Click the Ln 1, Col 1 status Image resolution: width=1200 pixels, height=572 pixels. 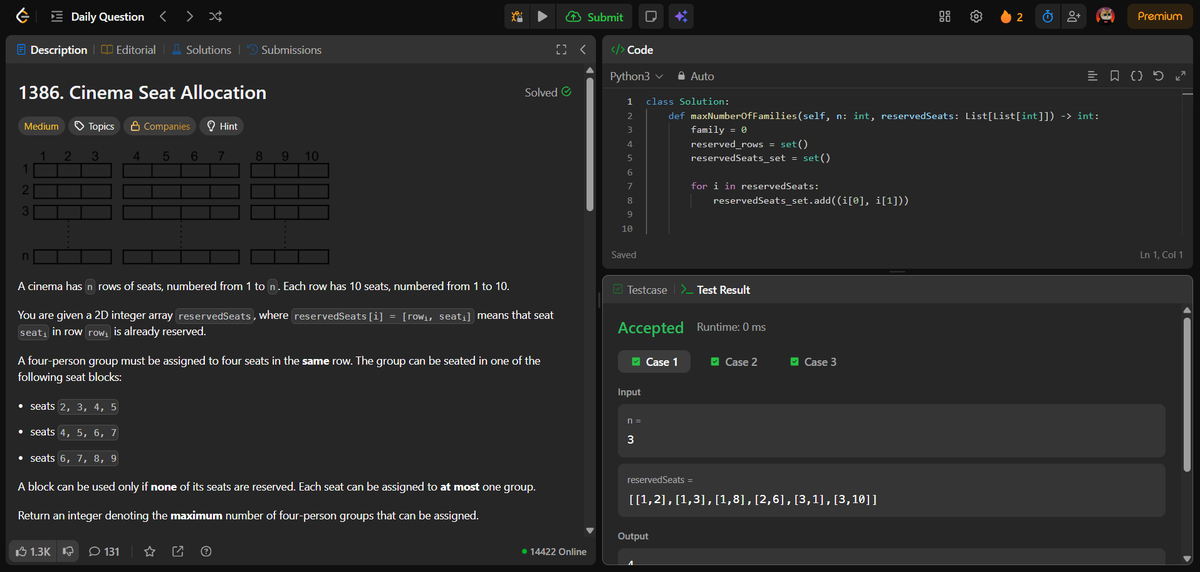click(x=1161, y=256)
